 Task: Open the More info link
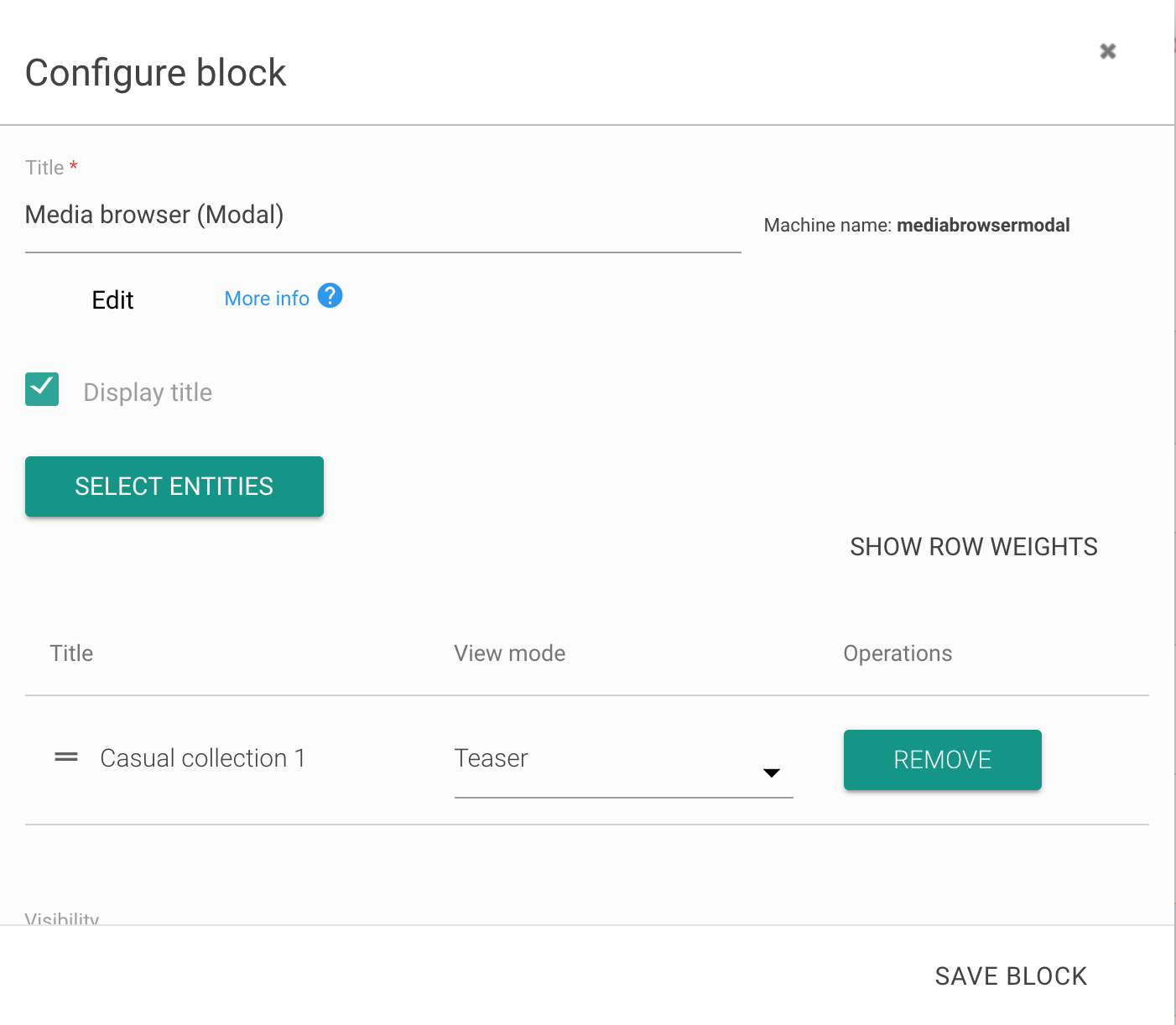[x=267, y=299]
